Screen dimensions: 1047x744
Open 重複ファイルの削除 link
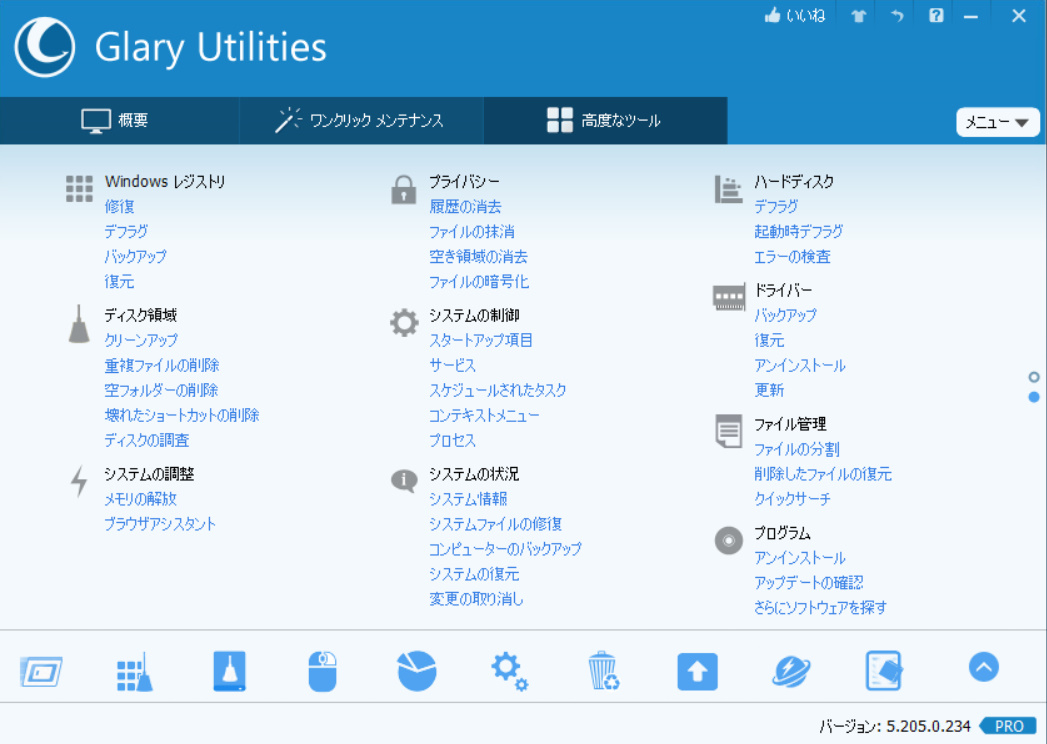point(162,365)
